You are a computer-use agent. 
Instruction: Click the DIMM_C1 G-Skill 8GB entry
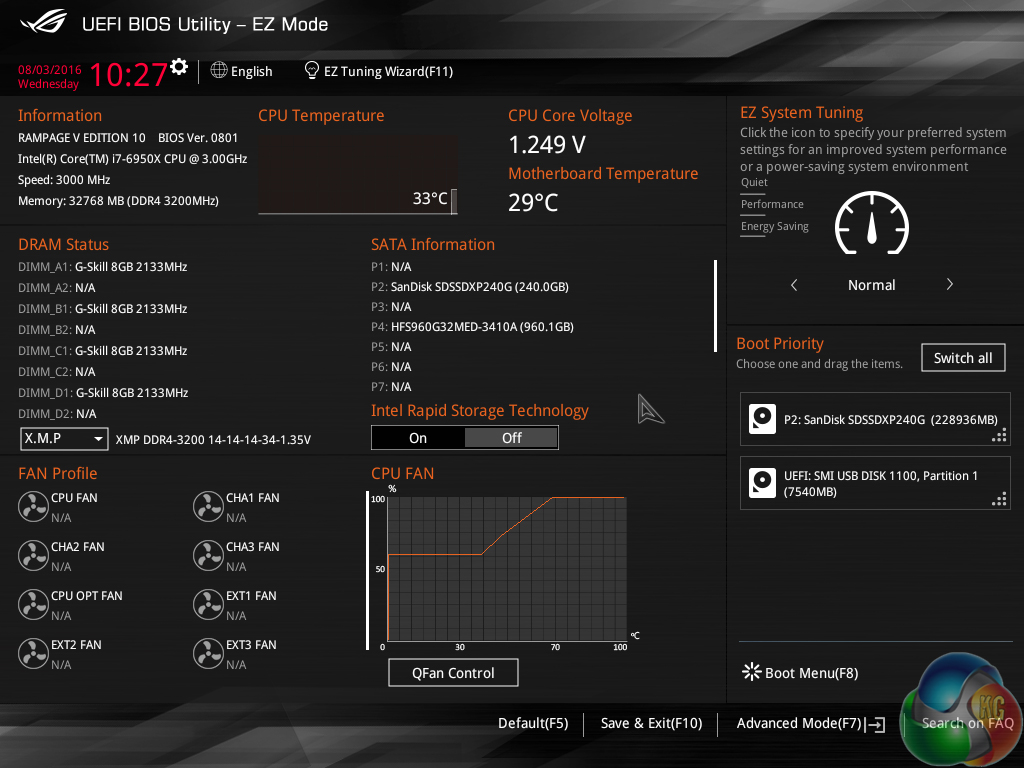[103, 351]
